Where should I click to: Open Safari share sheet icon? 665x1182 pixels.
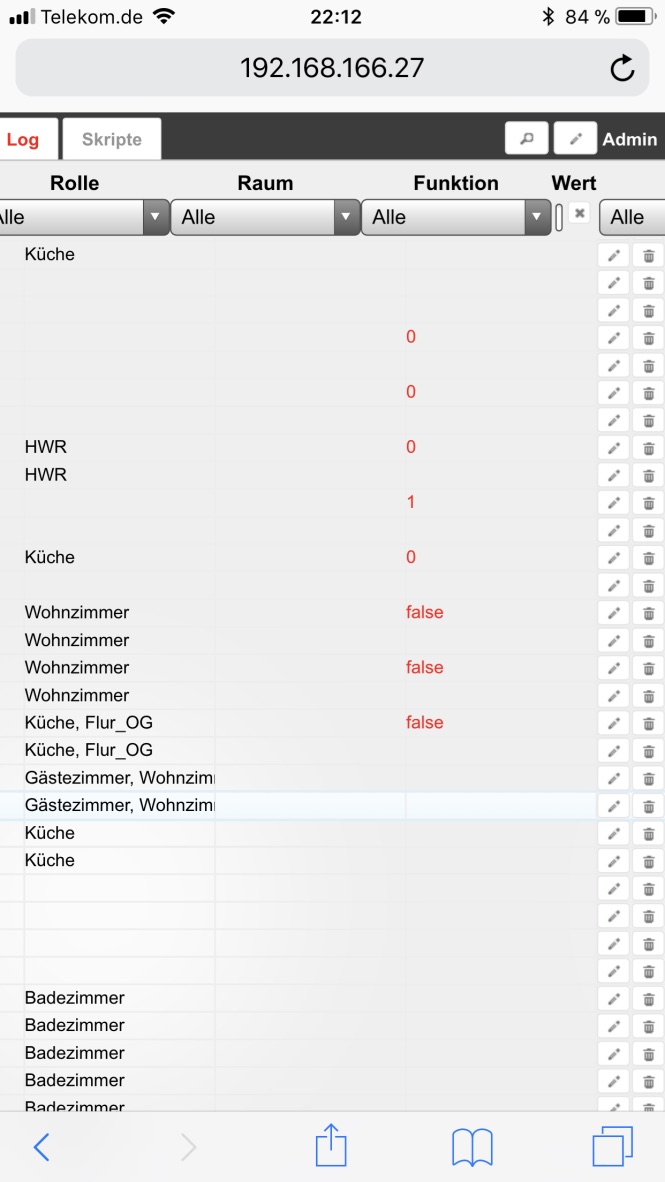(331, 1146)
